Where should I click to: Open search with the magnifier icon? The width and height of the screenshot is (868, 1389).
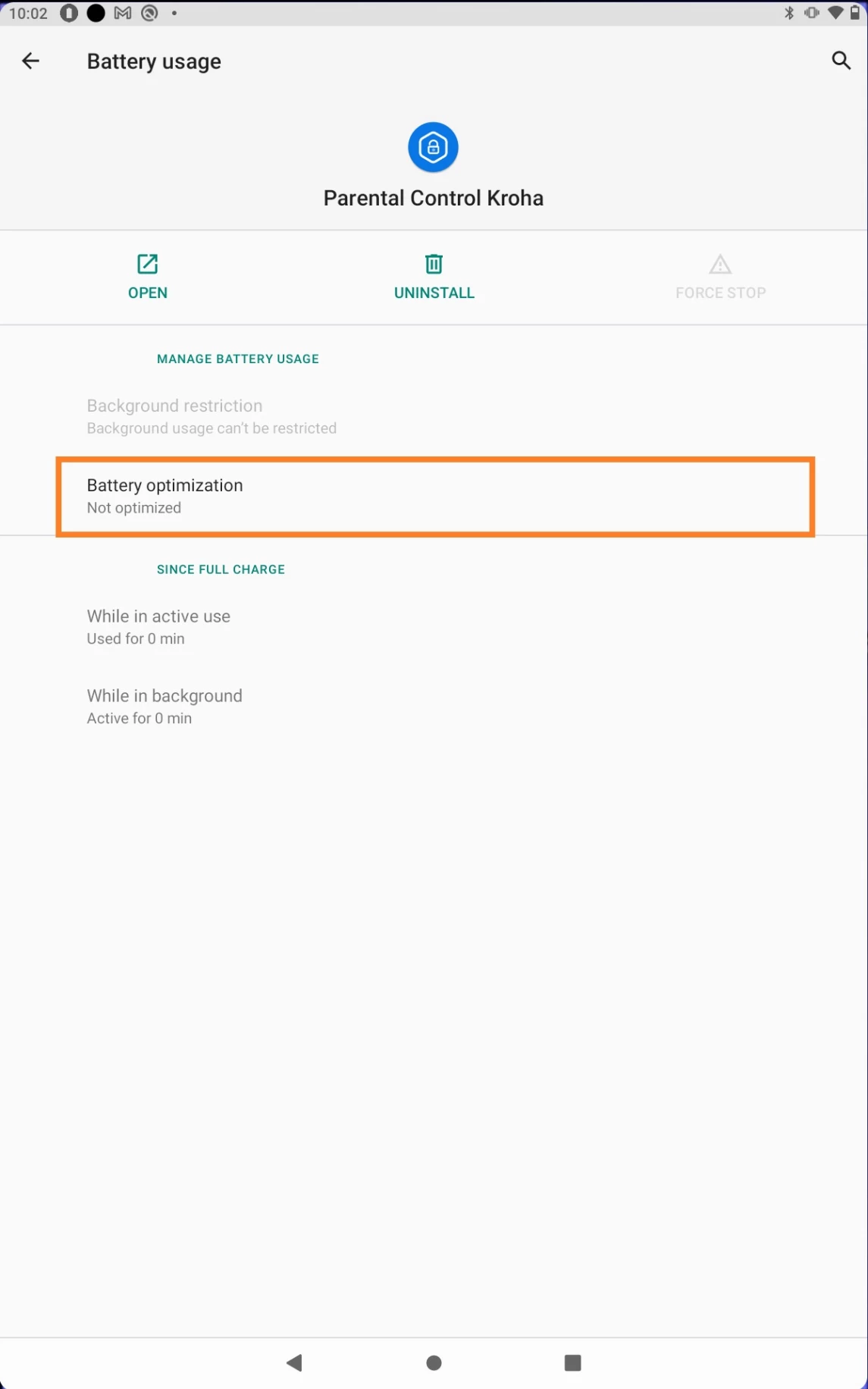tap(841, 61)
